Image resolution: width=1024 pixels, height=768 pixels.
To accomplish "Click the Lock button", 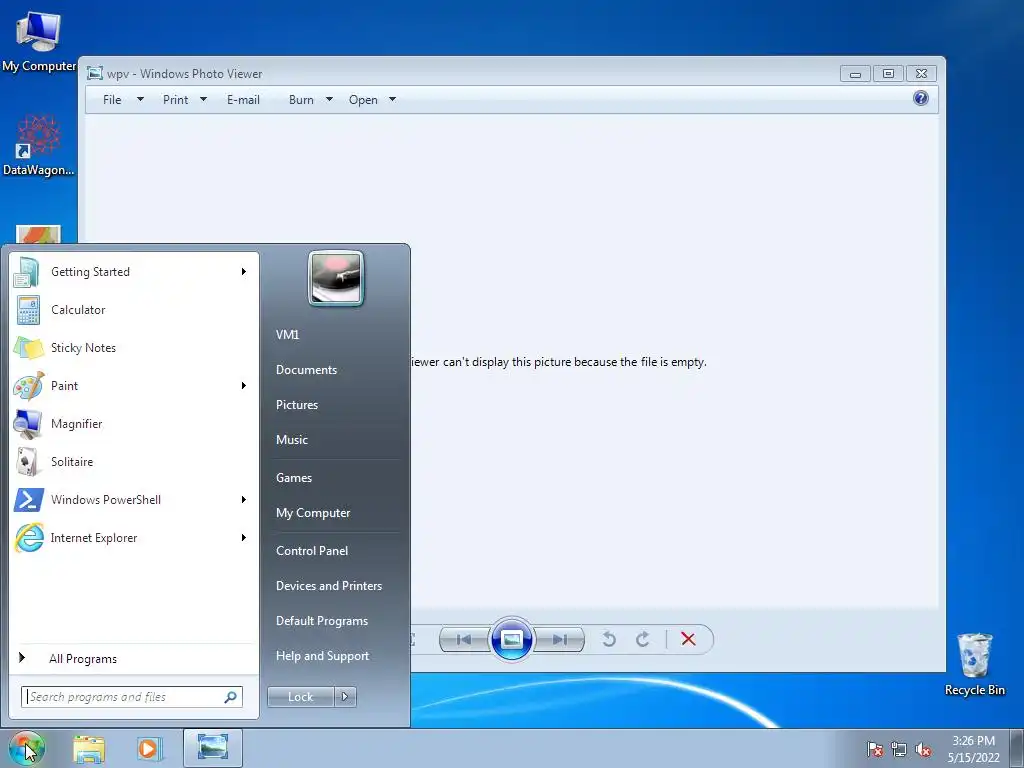I will point(301,697).
